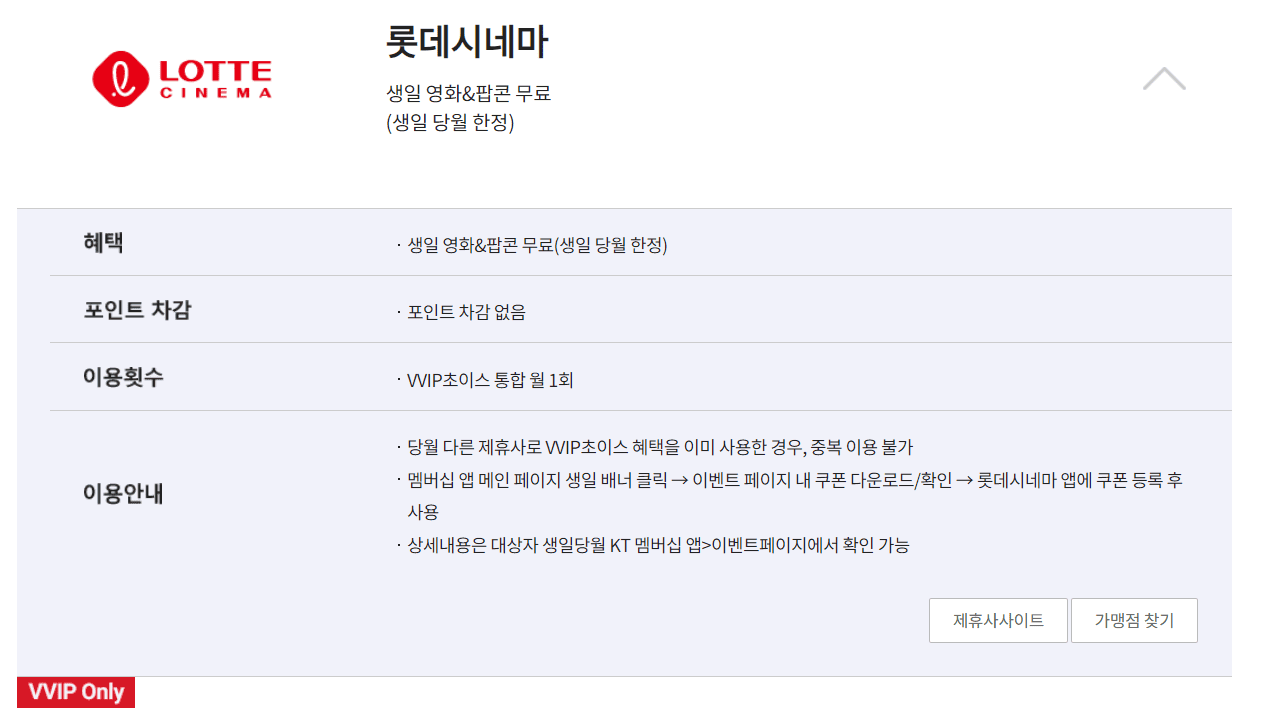Collapse the 롯데시네마 benefit details panel
1267x726 pixels.
coord(1162,78)
